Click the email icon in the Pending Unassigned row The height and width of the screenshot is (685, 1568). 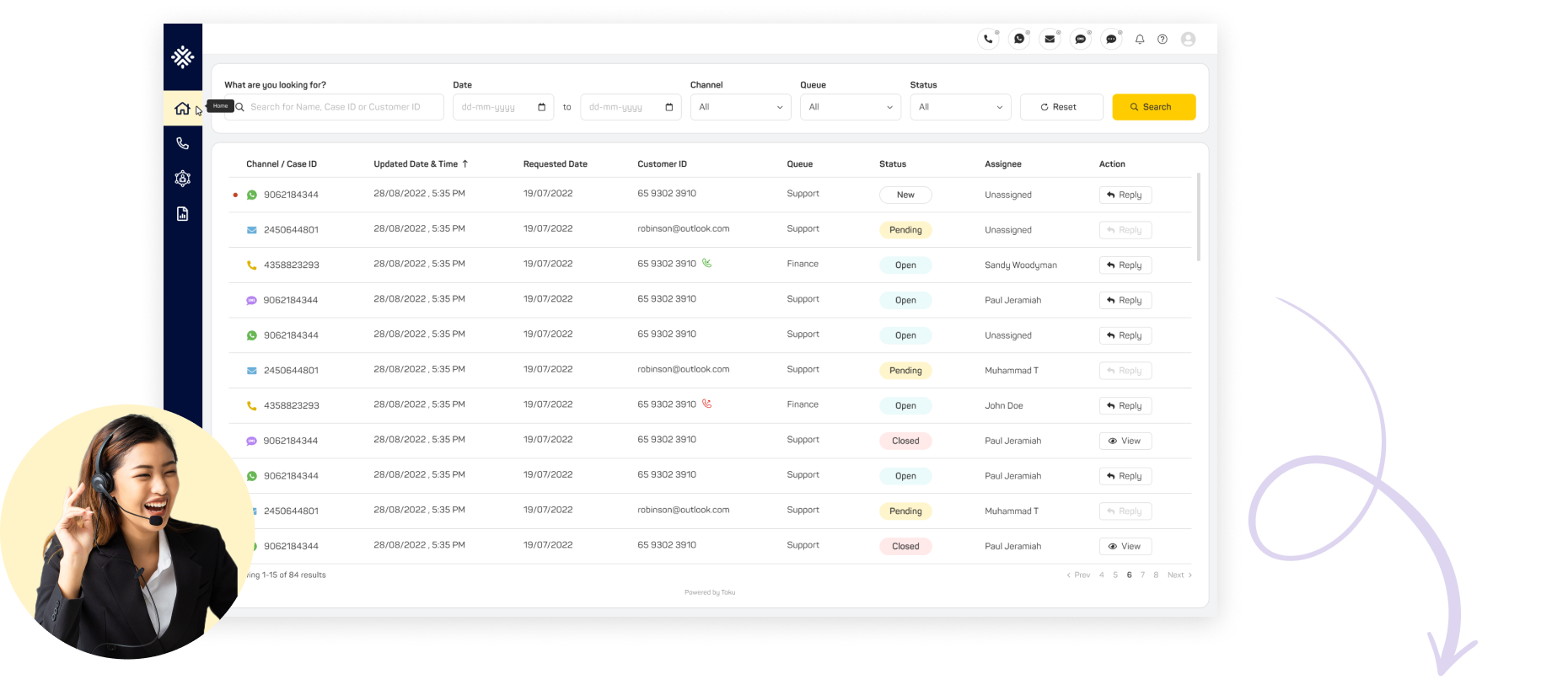251,230
